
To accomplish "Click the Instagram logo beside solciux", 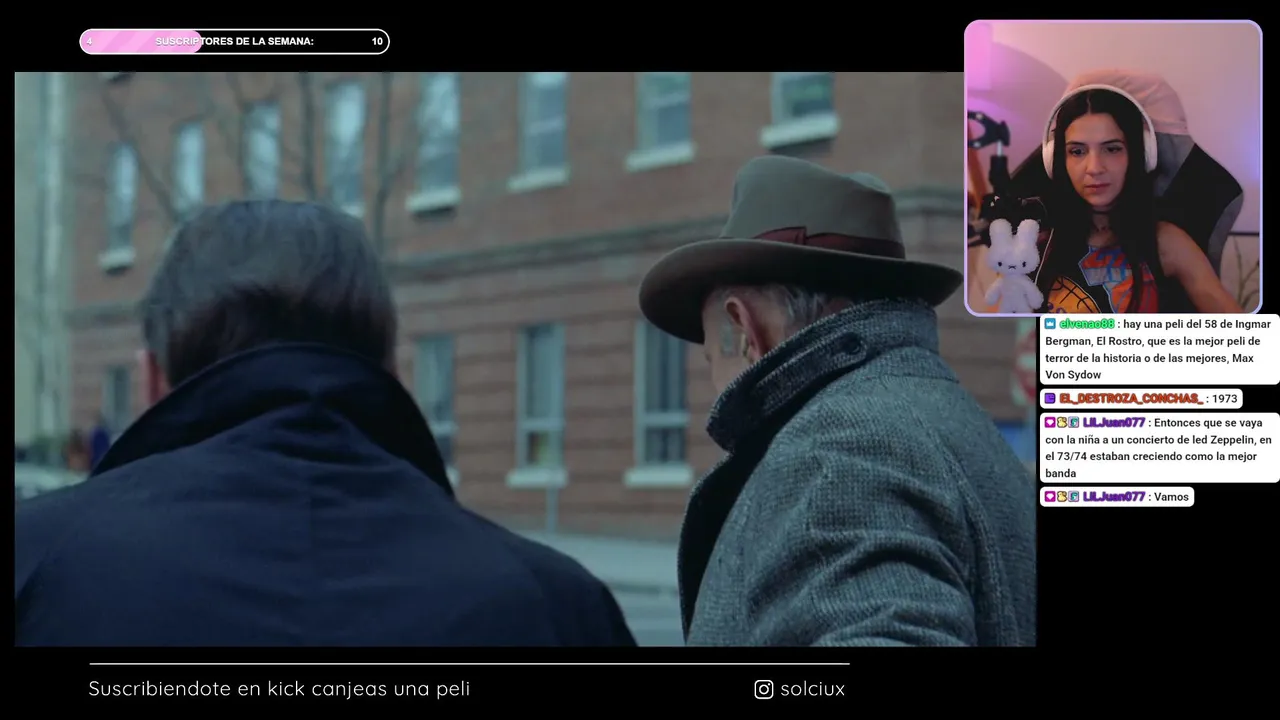I will (764, 689).
